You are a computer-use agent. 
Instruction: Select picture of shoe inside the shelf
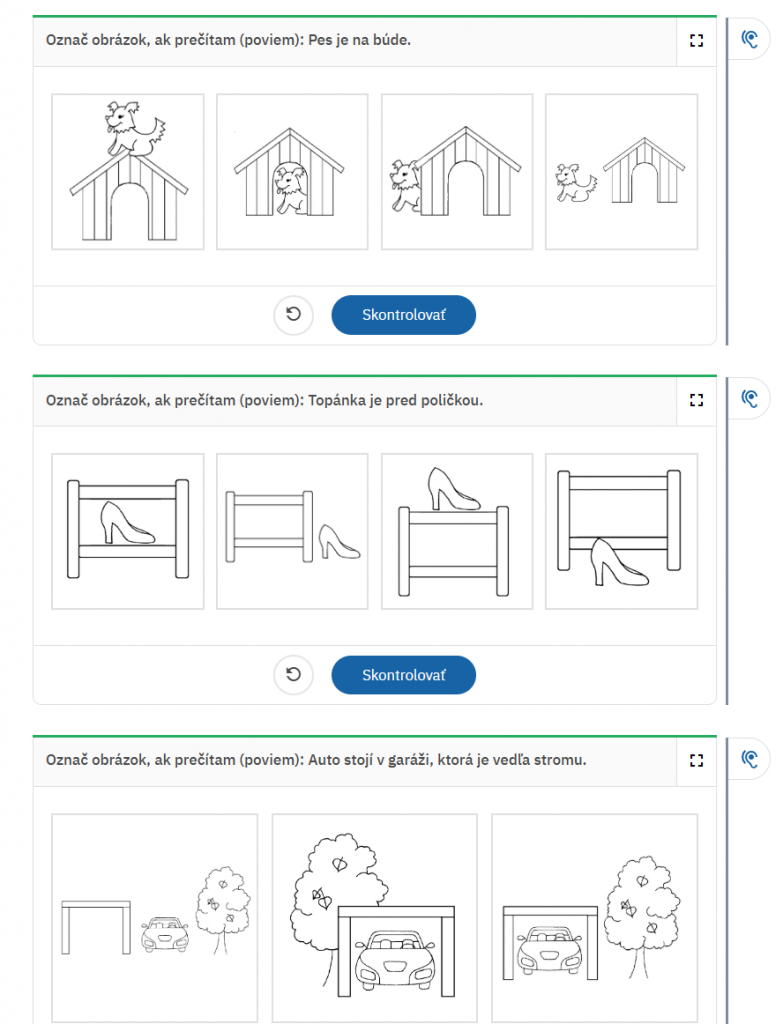click(128, 532)
